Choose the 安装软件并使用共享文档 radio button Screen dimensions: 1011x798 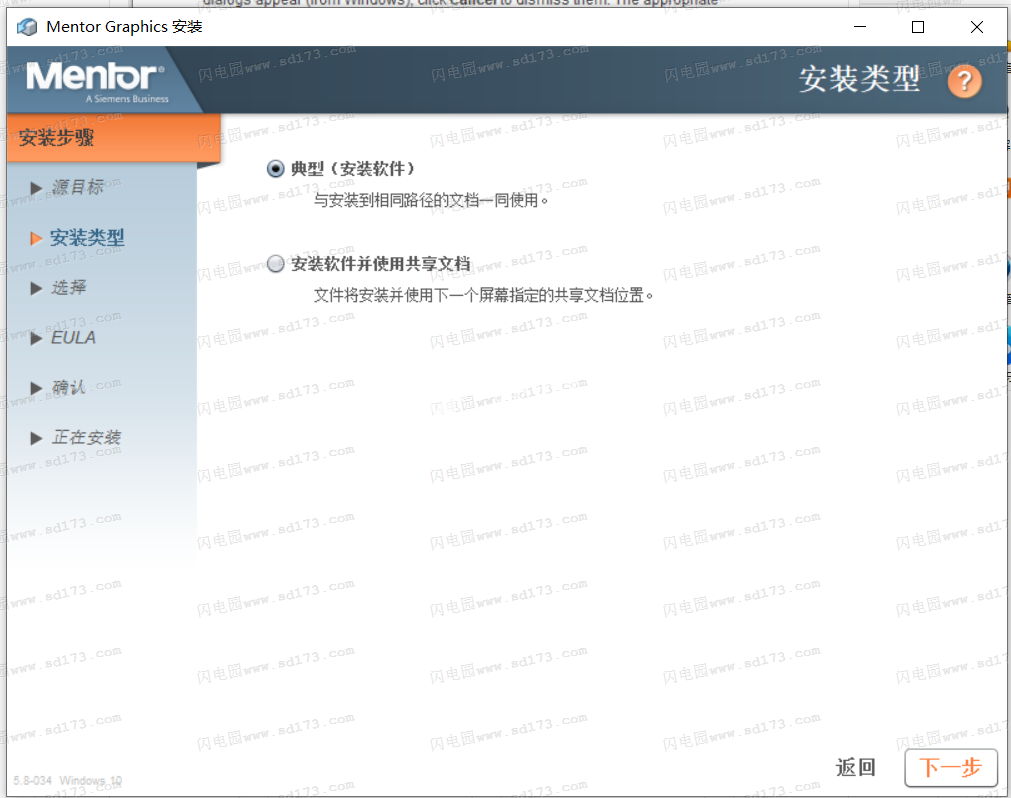coord(276,264)
